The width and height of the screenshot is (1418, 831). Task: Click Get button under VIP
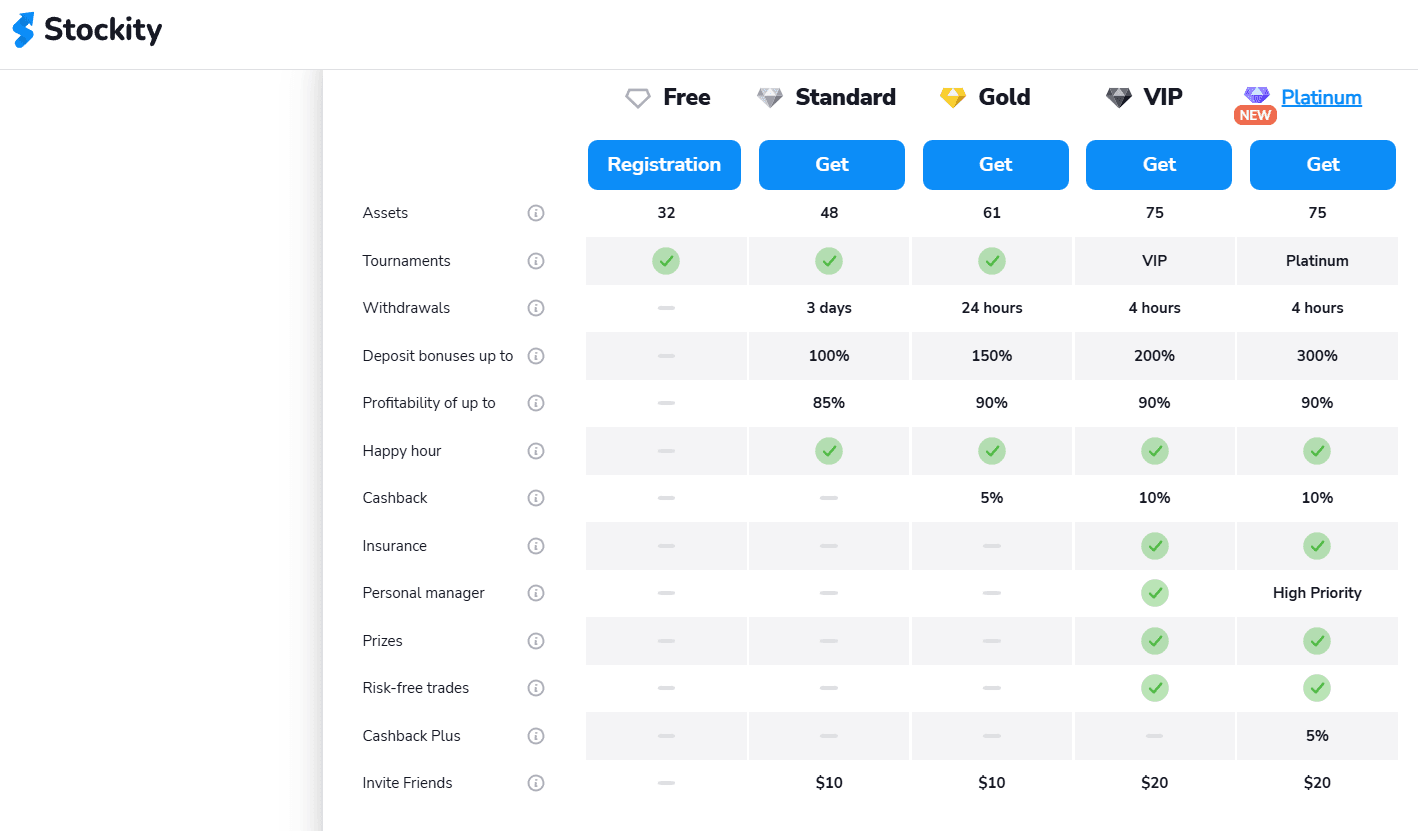[x=1159, y=165]
